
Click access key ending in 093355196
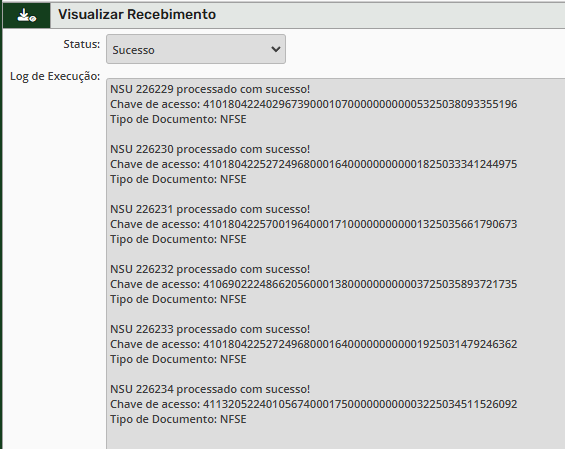click(360, 104)
